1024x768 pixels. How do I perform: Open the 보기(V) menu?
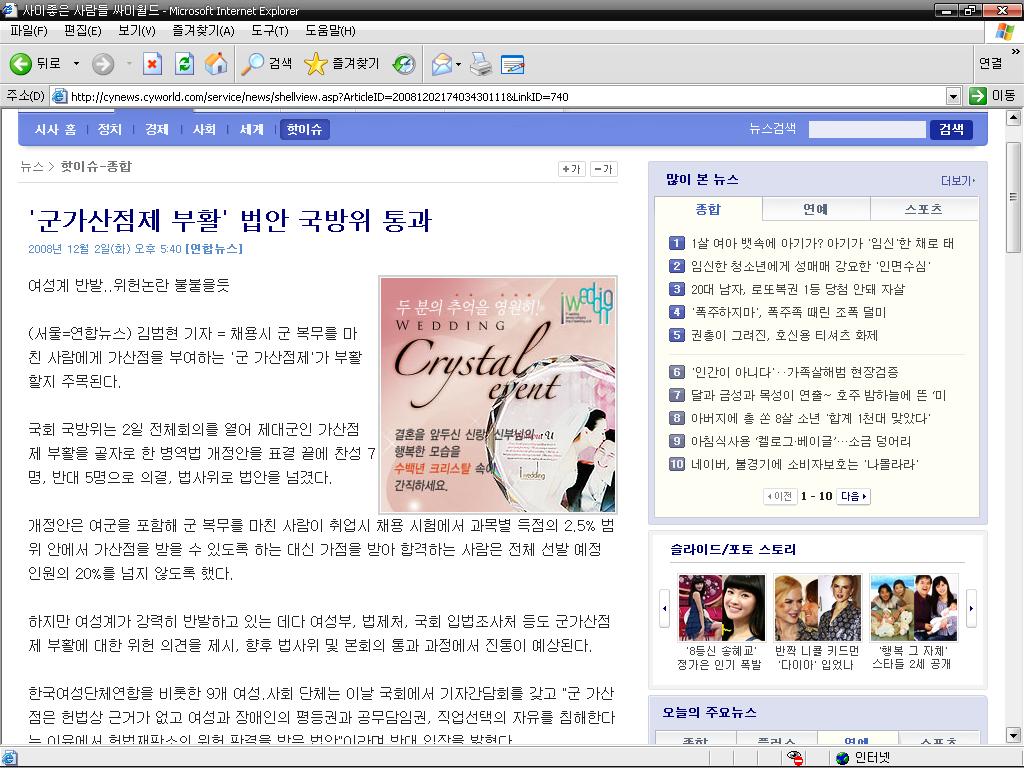(x=136, y=30)
